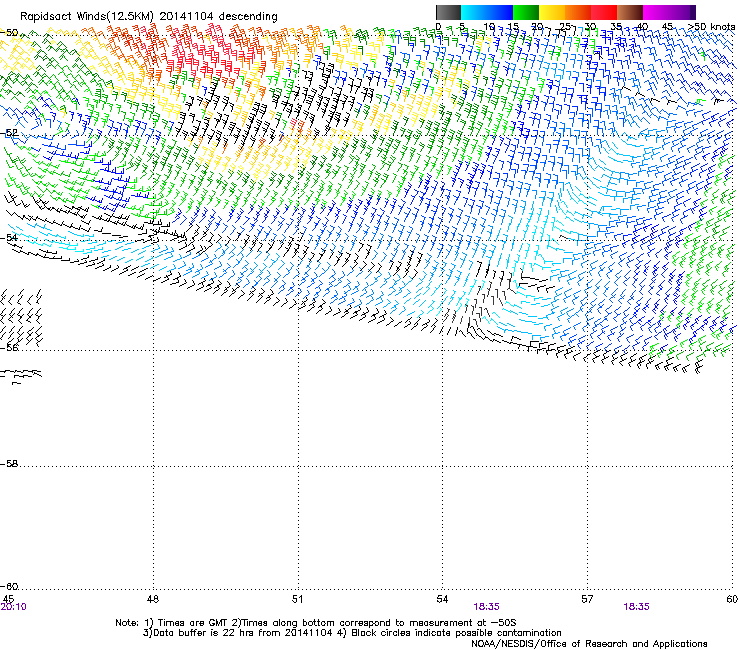Click the -54 latitude axis label
The image size is (740, 650).
[9, 238]
